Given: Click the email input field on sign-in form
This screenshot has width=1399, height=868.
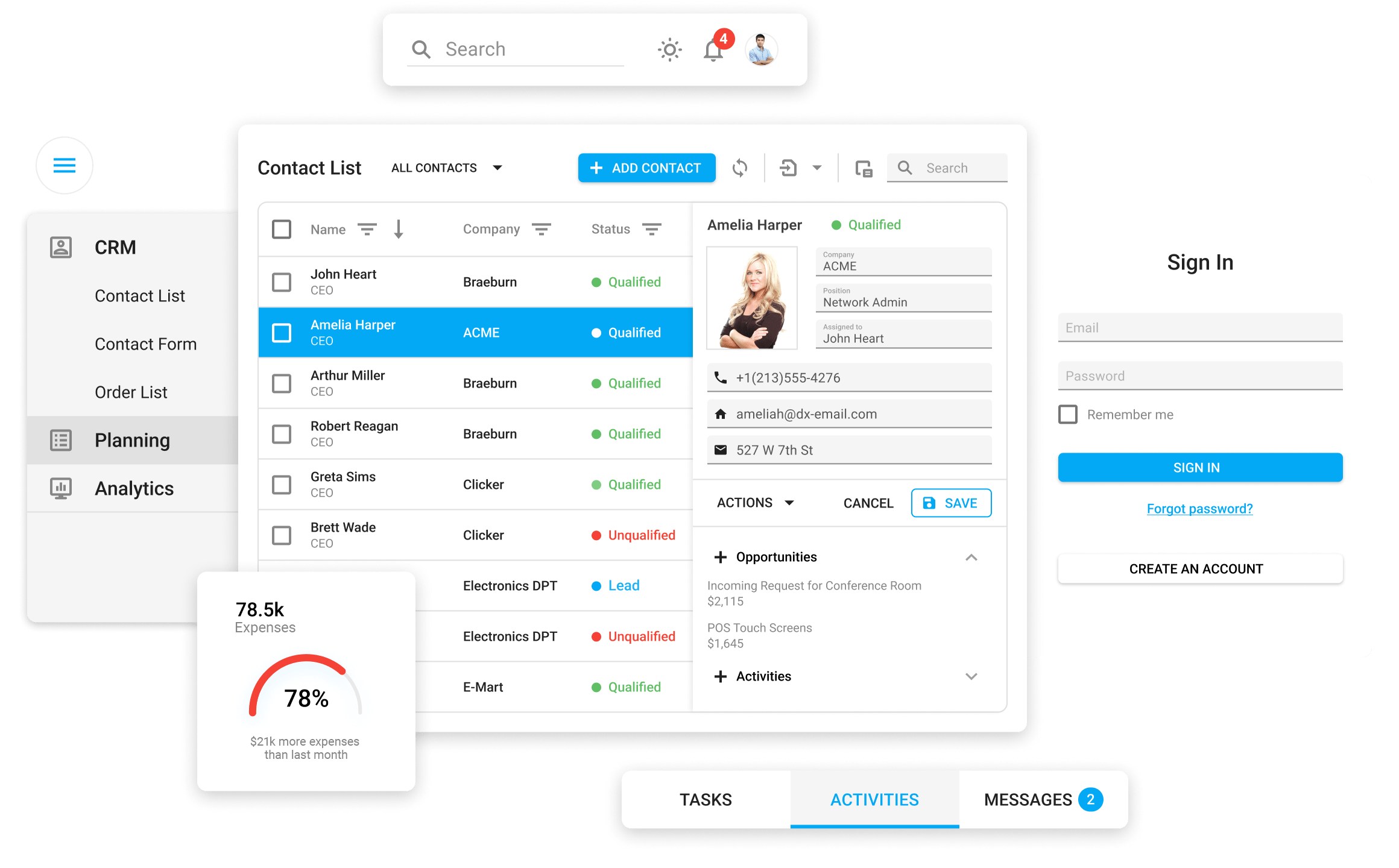Looking at the screenshot, I should 1200,327.
